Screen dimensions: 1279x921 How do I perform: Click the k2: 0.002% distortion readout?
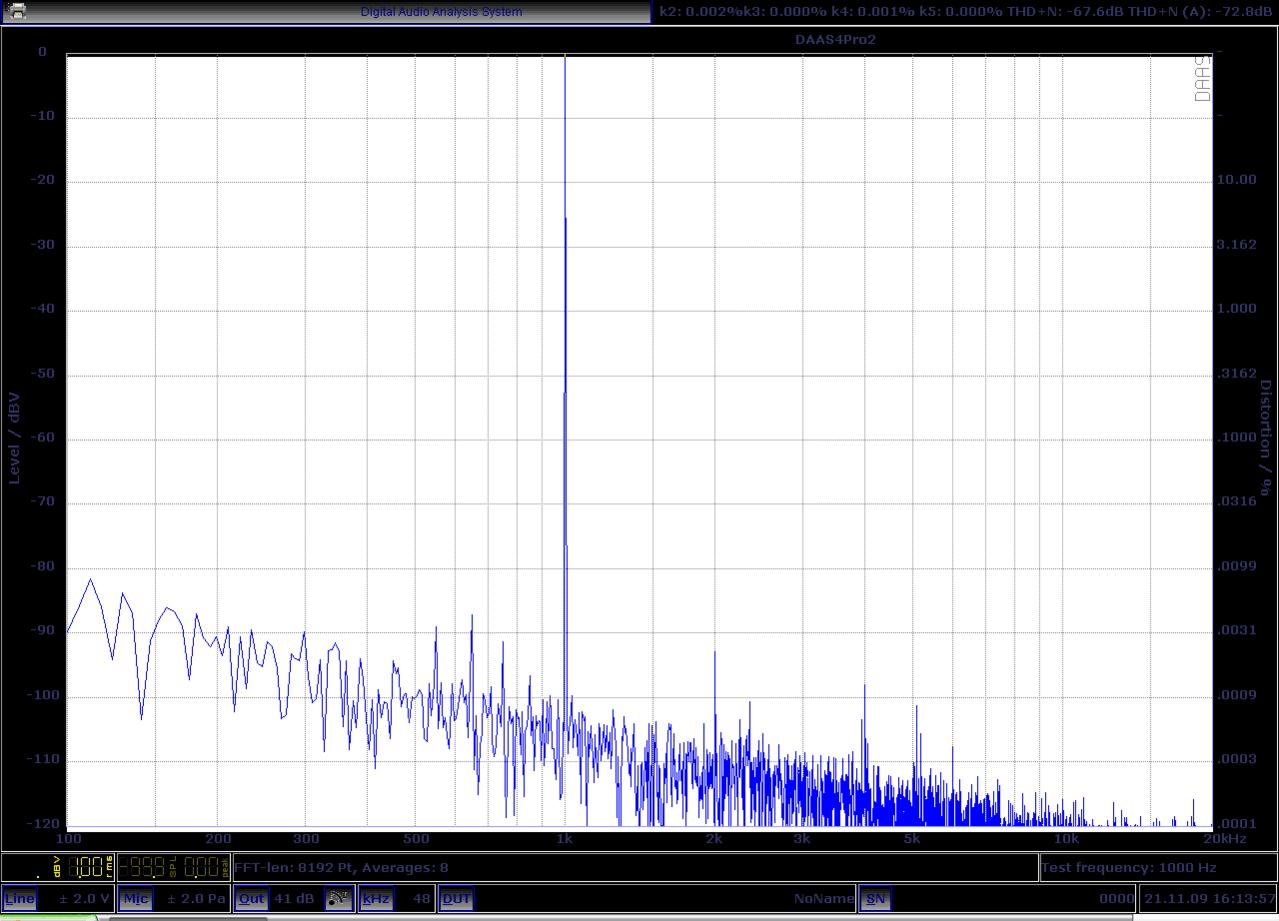(x=700, y=12)
